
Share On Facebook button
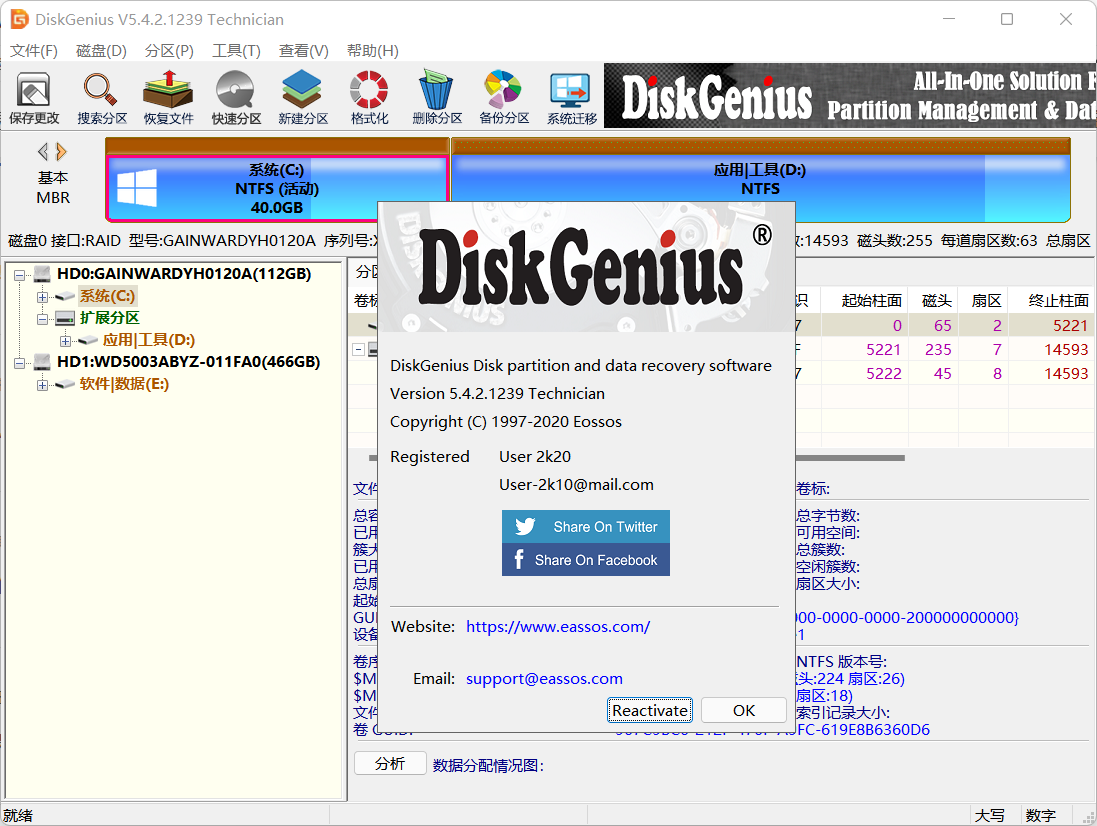tap(586, 560)
